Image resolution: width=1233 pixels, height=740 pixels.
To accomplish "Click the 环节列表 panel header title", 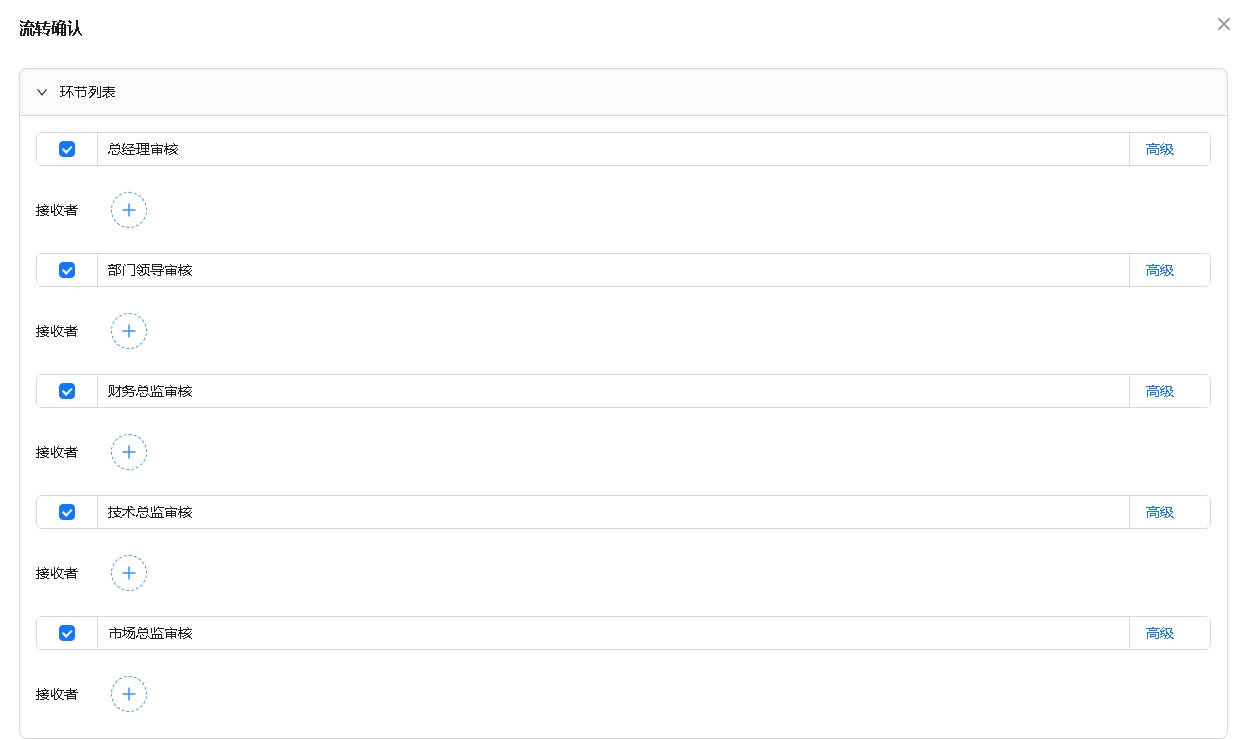I will coord(88,92).
